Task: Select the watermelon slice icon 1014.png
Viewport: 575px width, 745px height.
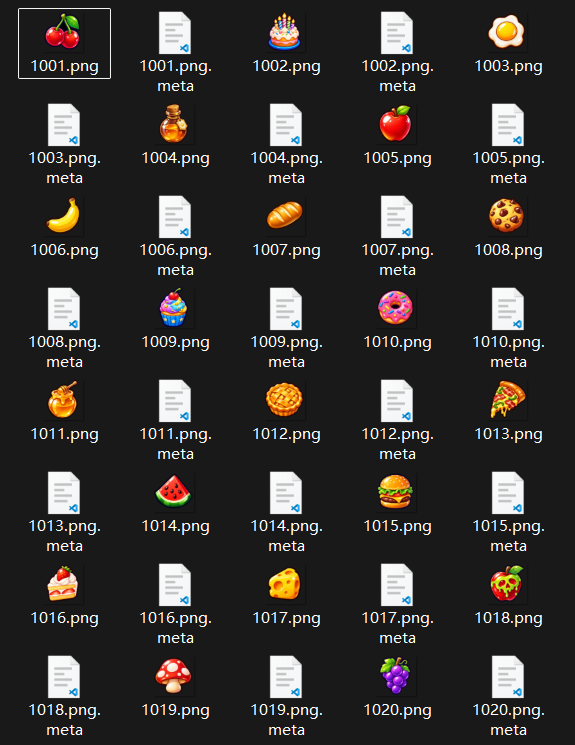Action: 174,492
